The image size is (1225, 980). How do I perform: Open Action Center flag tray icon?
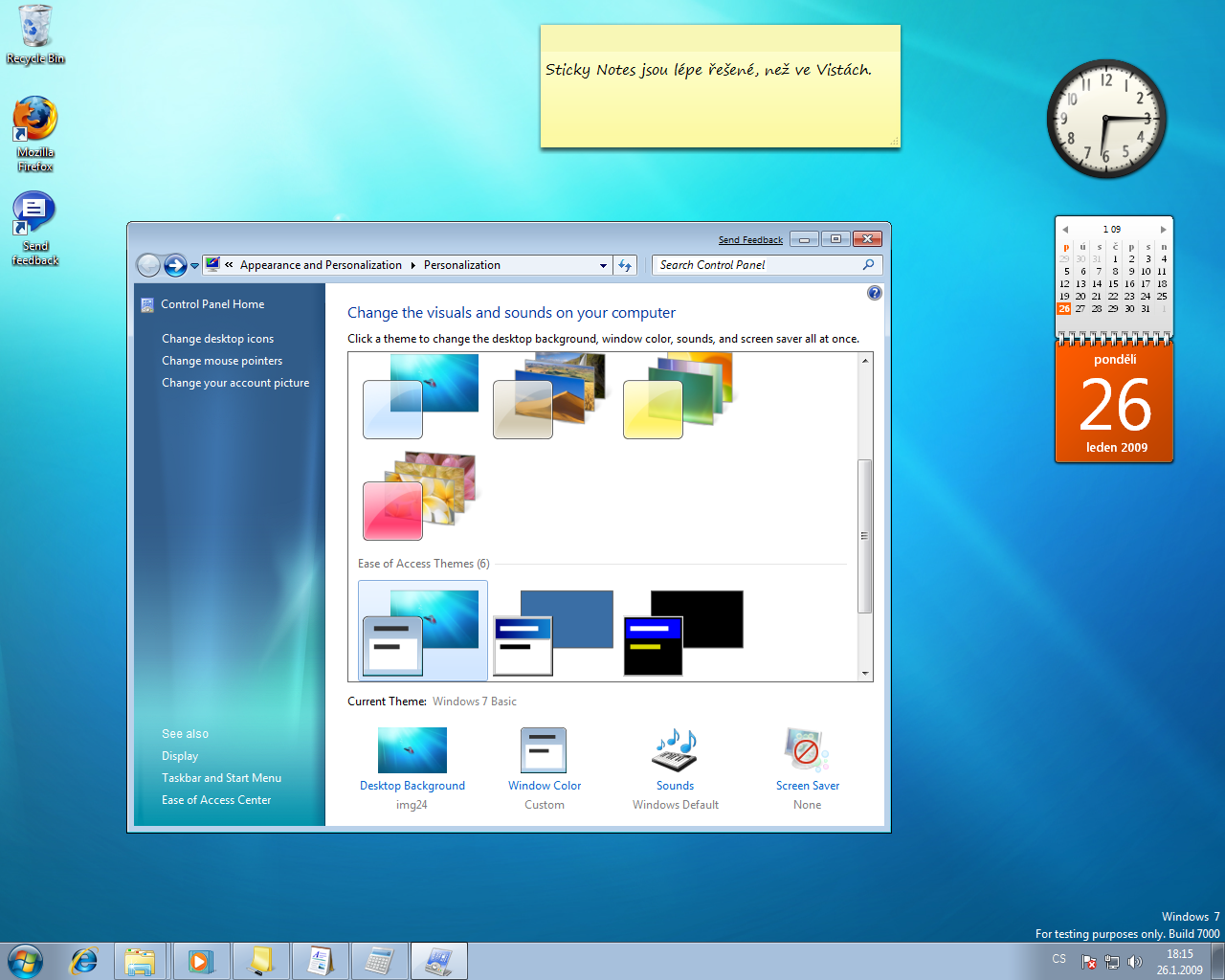coord(1089,962)
